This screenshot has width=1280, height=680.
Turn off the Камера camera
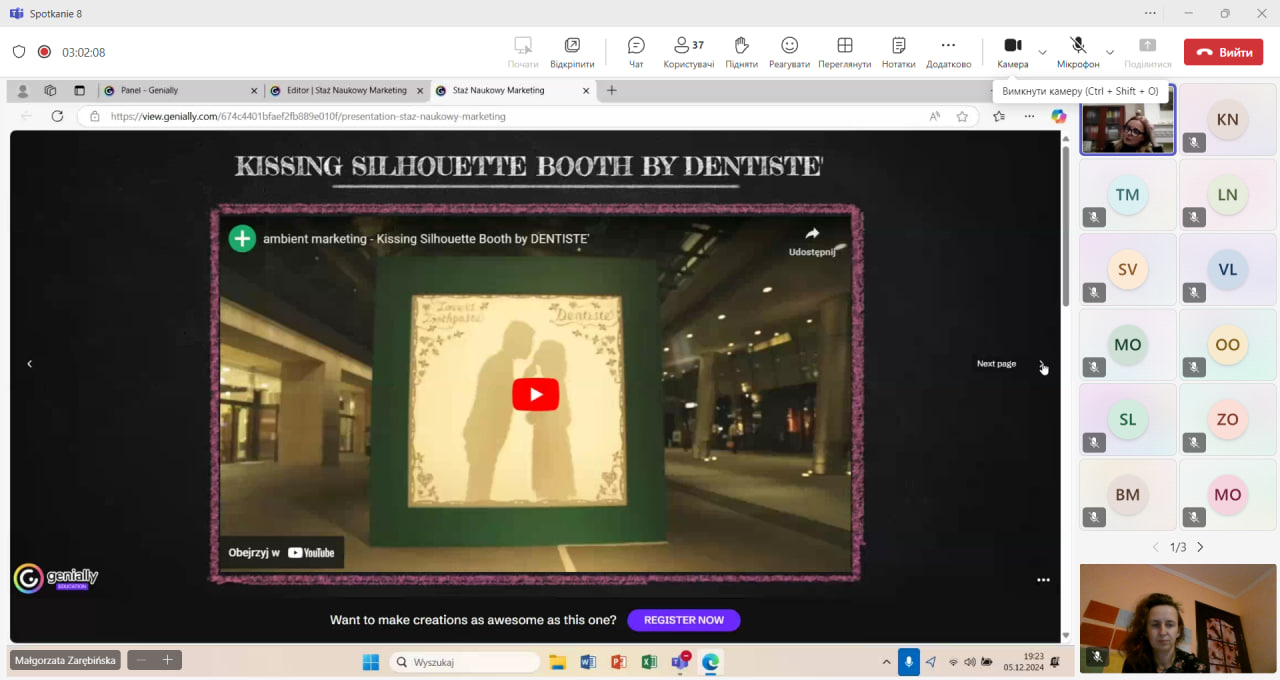click(x=1012, y=52)
